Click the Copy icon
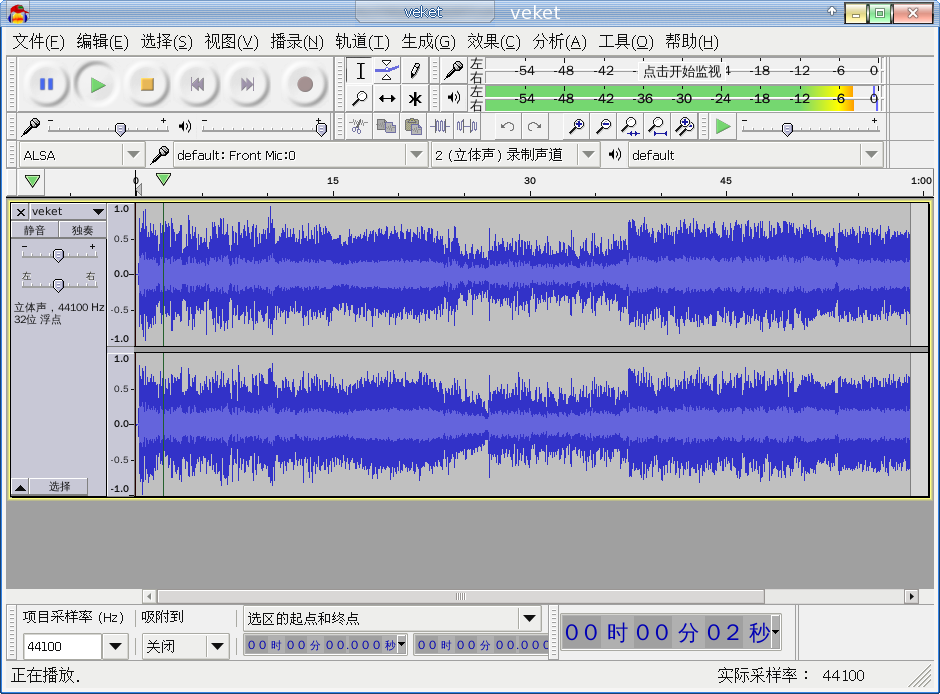940x694 pixels. [x=385, y=126]
